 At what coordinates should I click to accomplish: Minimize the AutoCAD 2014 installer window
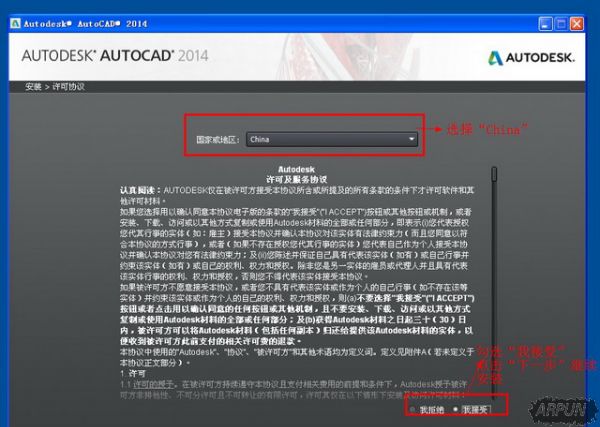(545, 24)
